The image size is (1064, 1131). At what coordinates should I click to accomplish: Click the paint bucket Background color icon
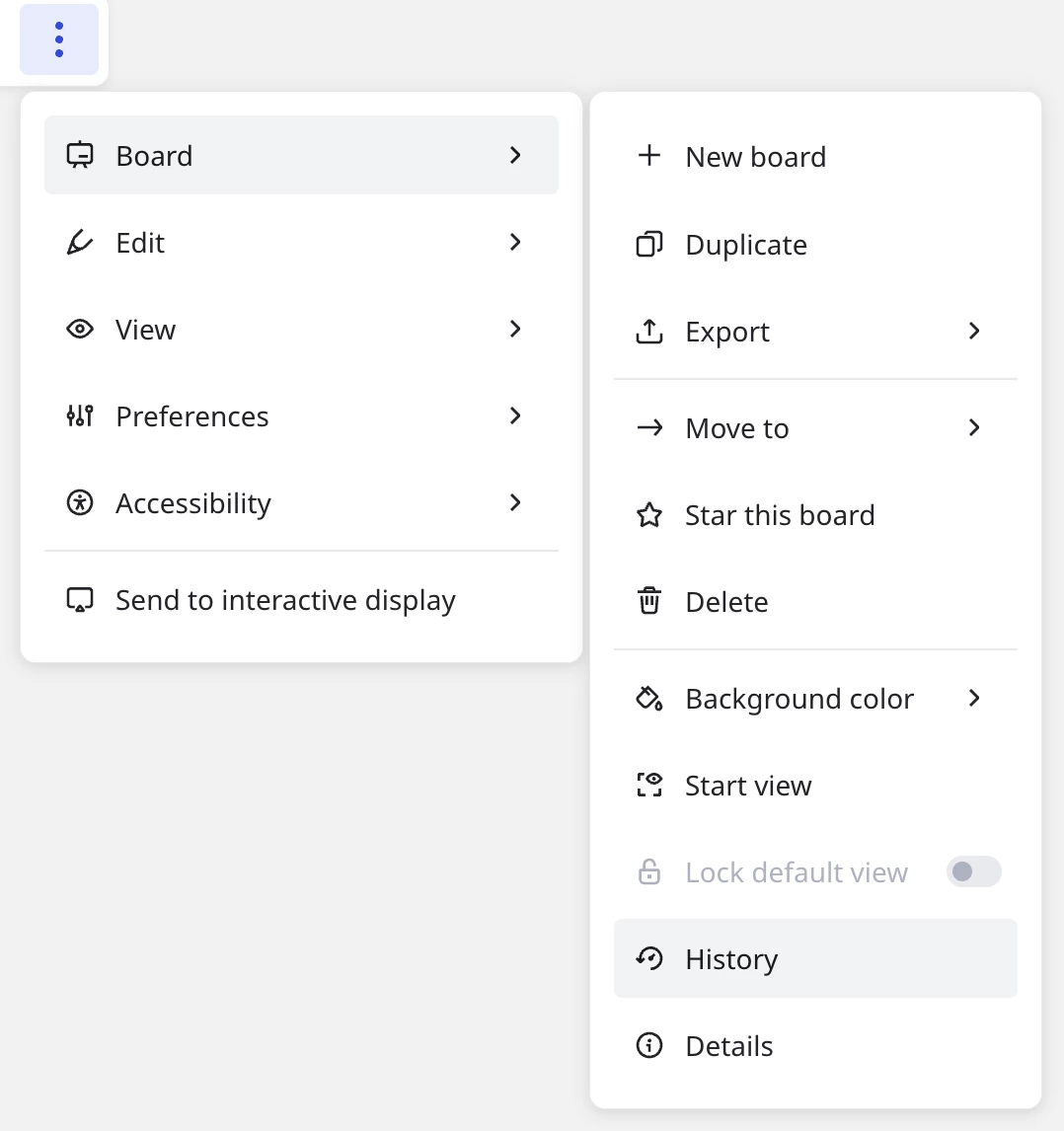click(x=649, y=699)
